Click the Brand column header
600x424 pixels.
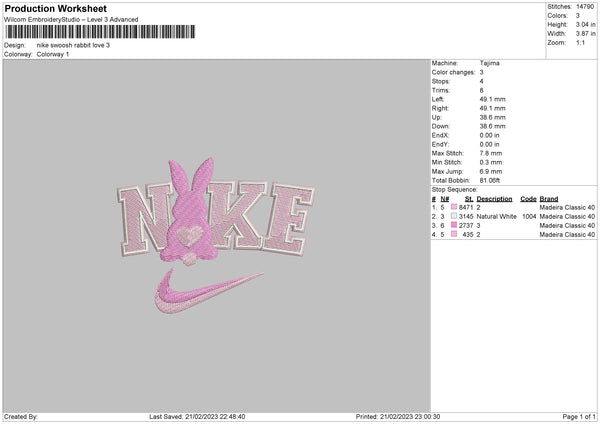549,199
